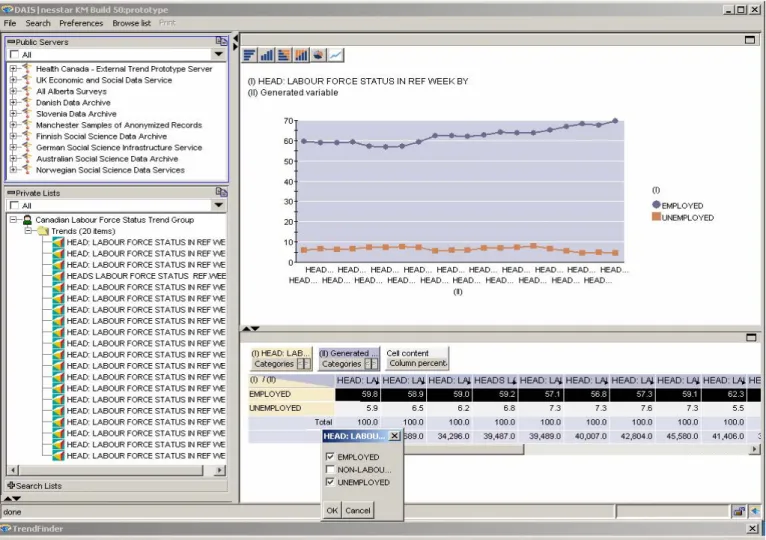Screen dimensions: 766x540
Task: Open the Public Servers All dropdown
Action: pos(218,54)
